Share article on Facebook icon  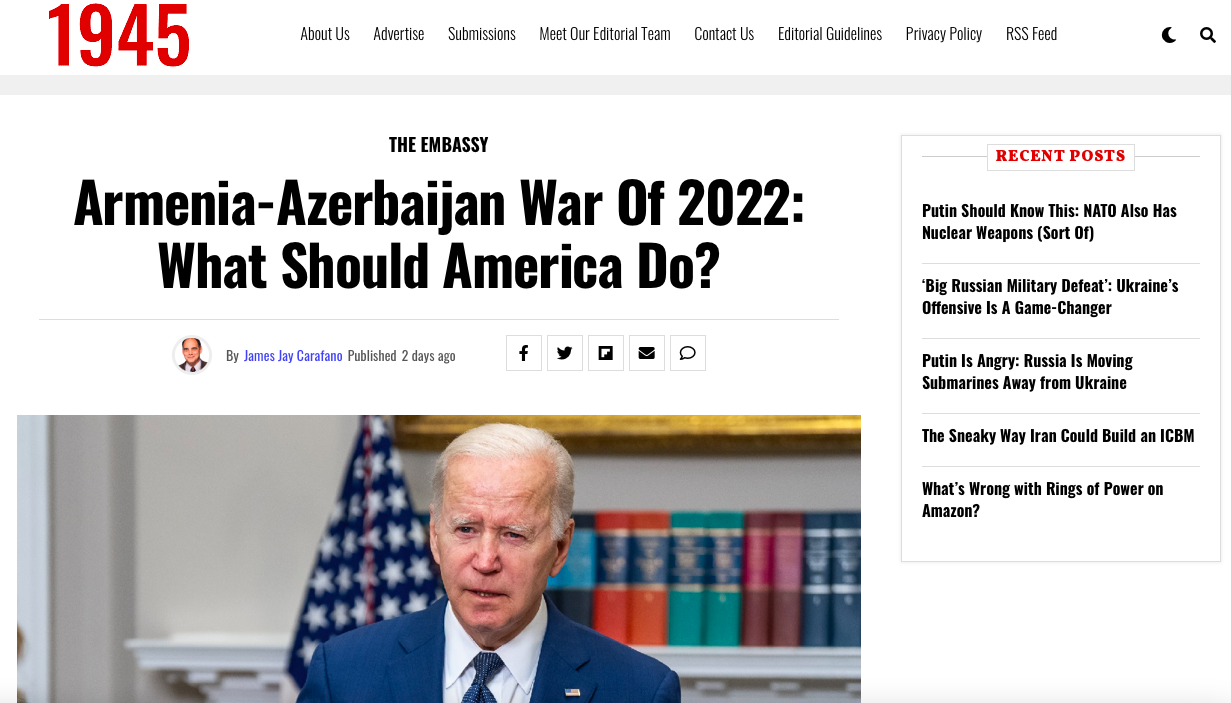pos(524,353)
